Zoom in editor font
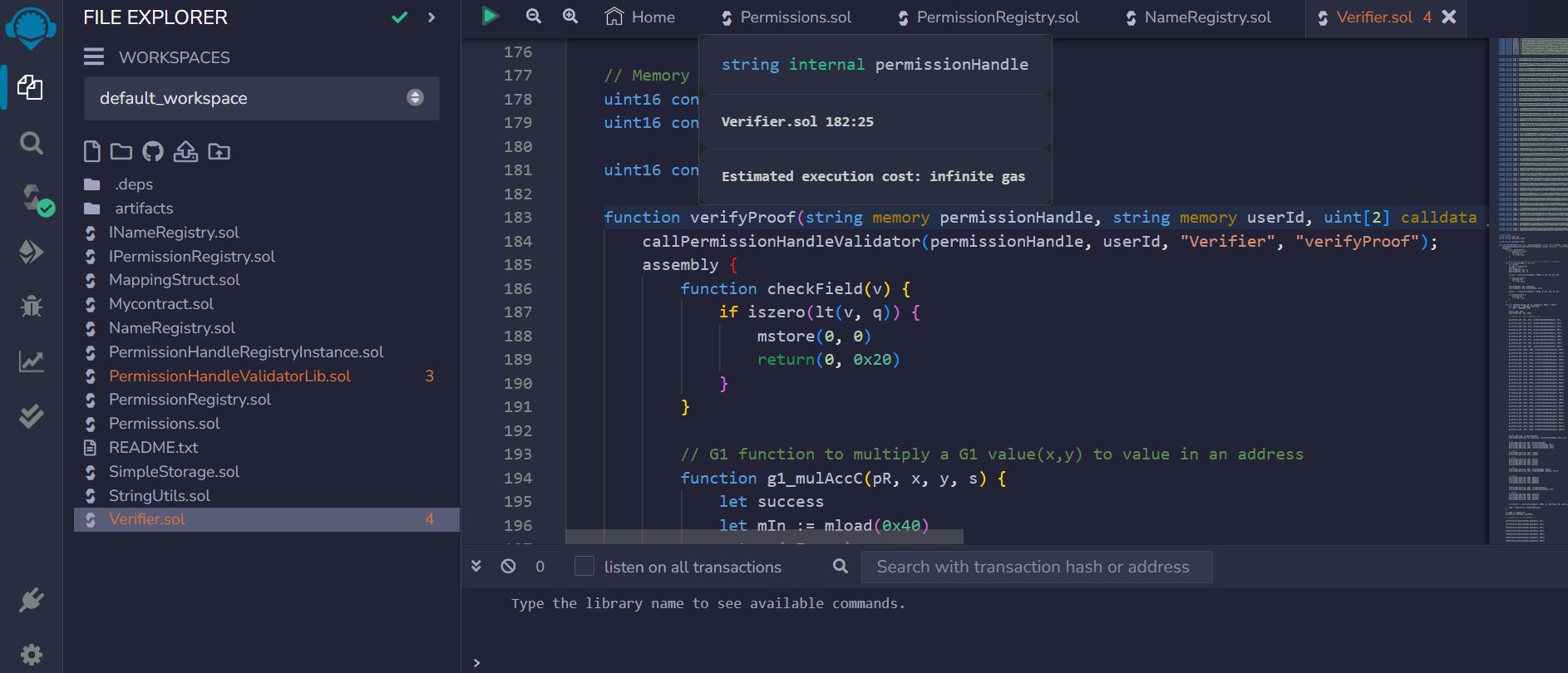 click(x=570, y=16)
